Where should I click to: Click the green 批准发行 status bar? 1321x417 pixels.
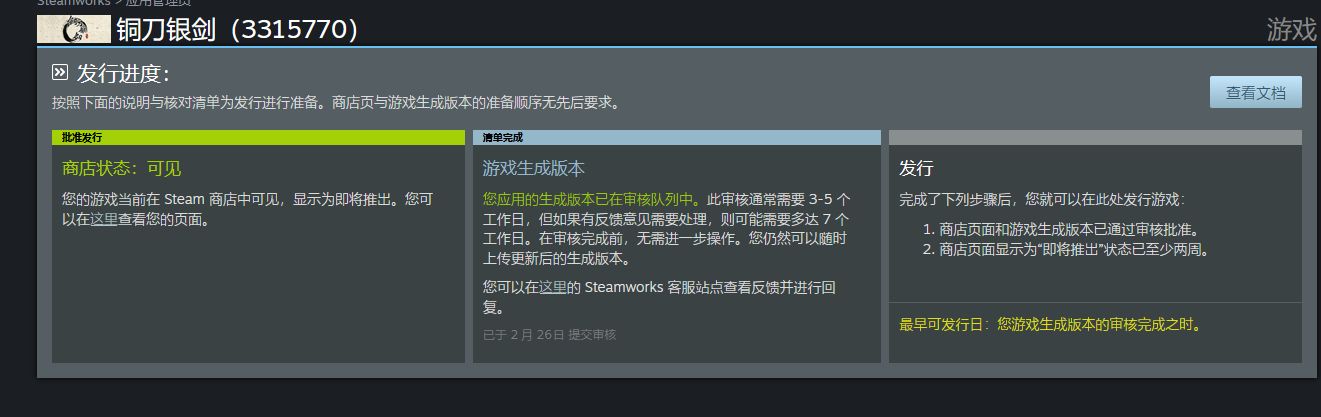point(258,137)
